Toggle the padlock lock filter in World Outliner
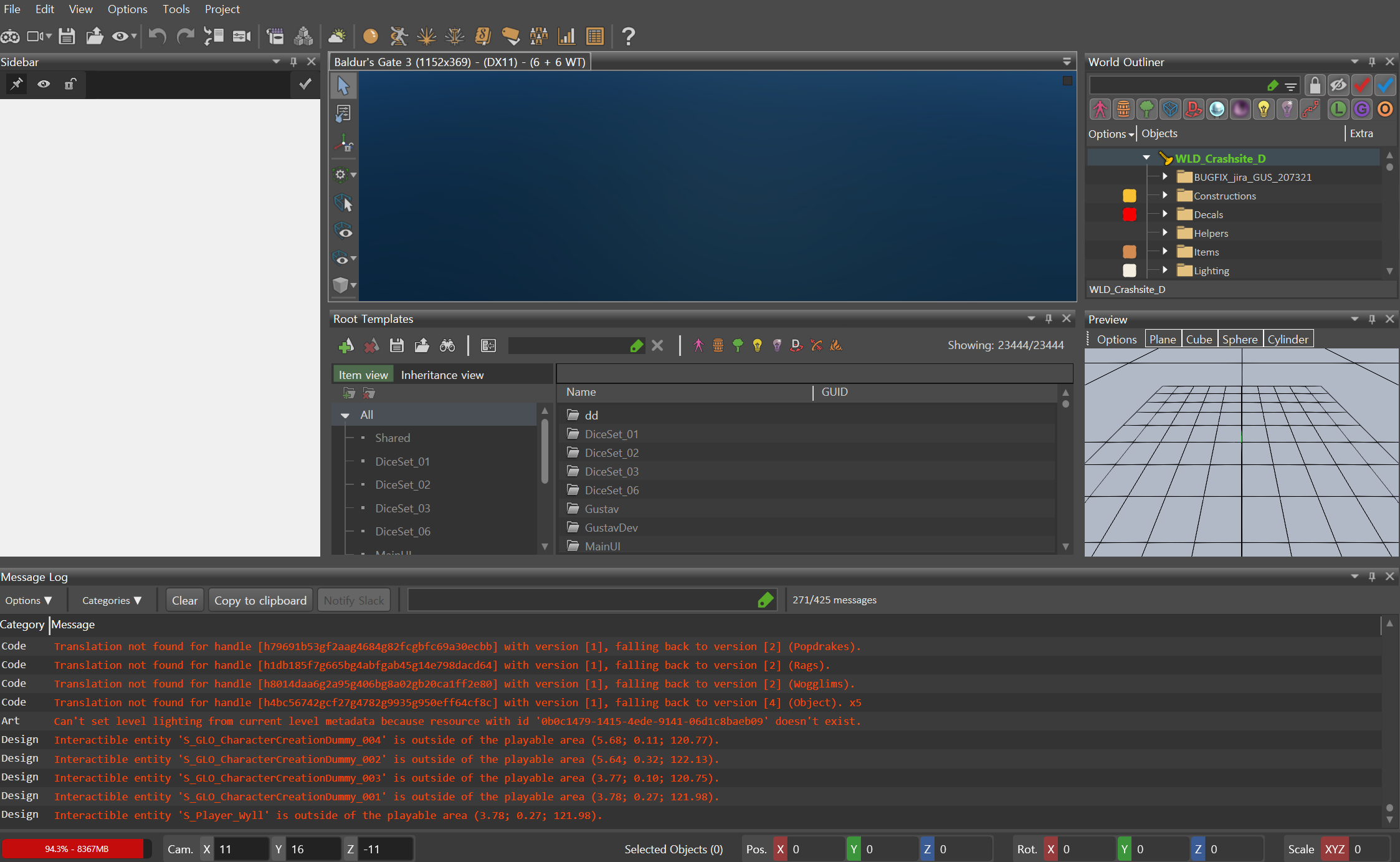Screen dimensions: 1400x862 [1314, 84]
